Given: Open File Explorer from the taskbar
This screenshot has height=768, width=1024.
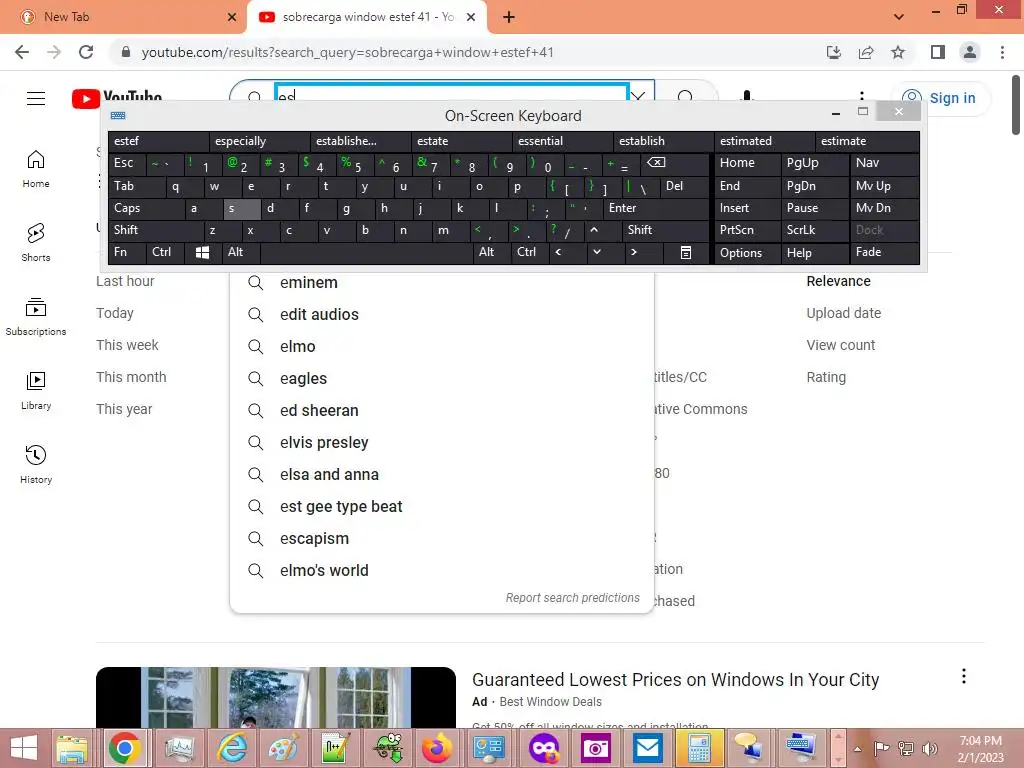Looking at the screenshot, I should (72, 748).
